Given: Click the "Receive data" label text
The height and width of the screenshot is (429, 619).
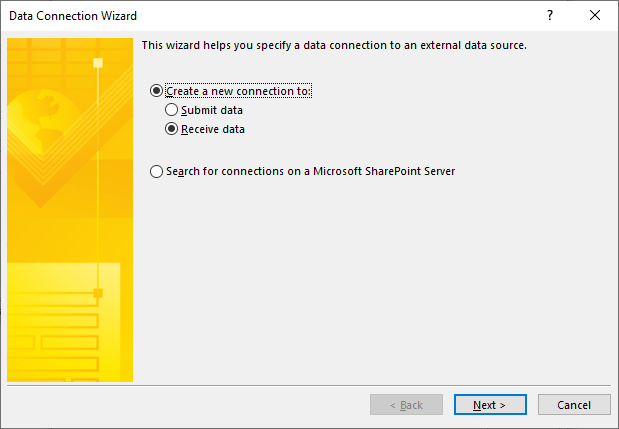Looking at the screenshot, I should click(213, 129).
